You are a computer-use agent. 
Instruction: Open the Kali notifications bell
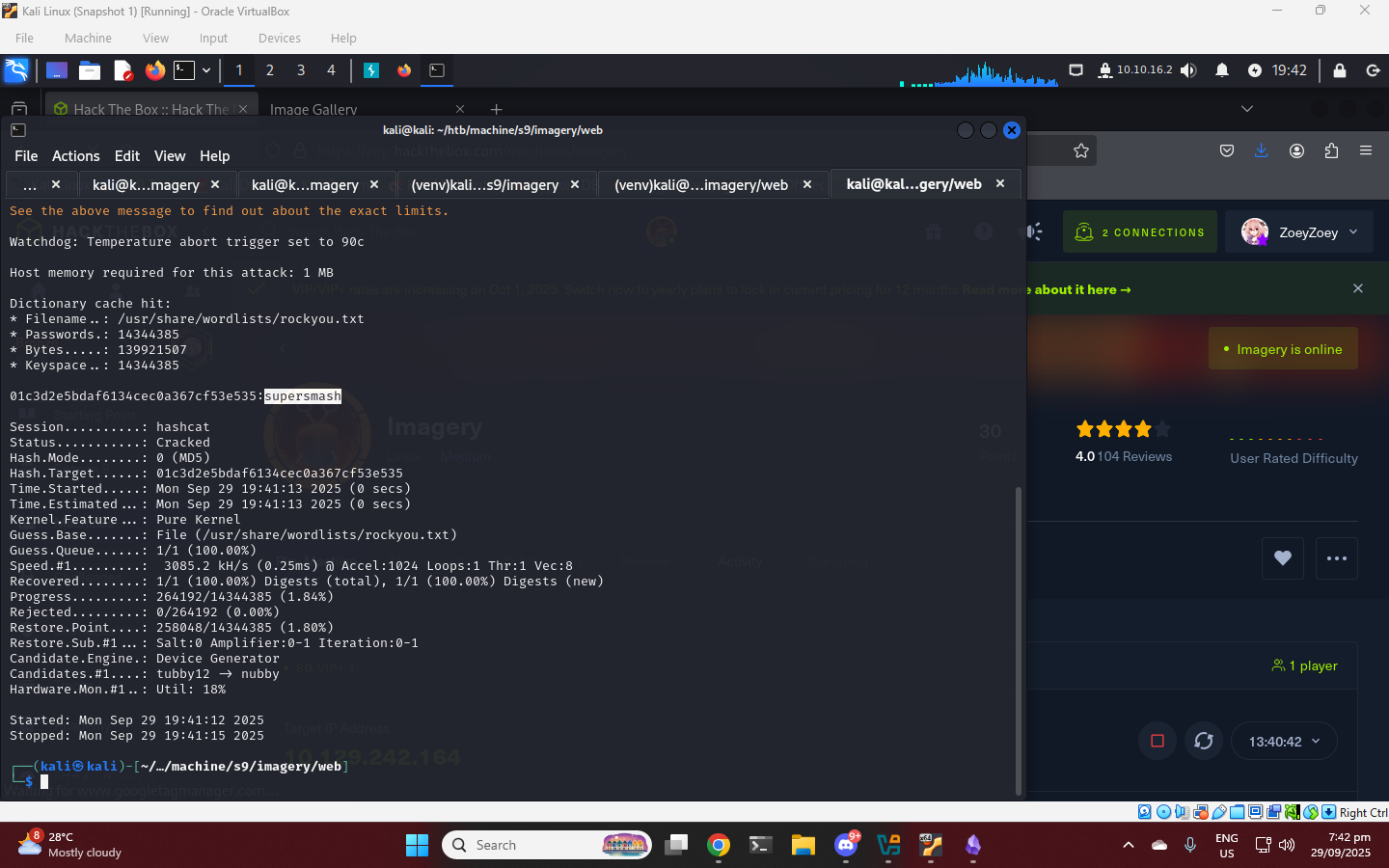pos(1221,70)
